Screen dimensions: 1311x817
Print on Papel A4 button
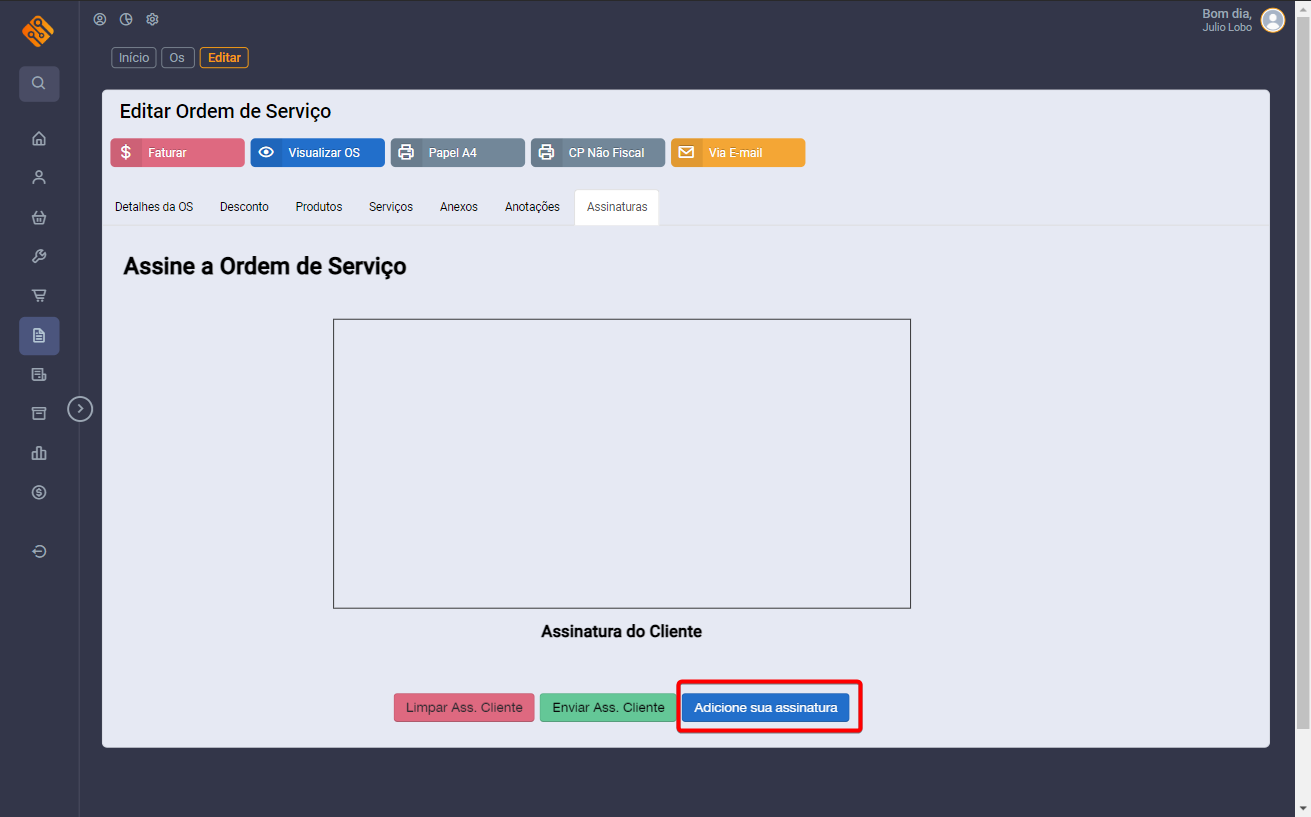457,153
